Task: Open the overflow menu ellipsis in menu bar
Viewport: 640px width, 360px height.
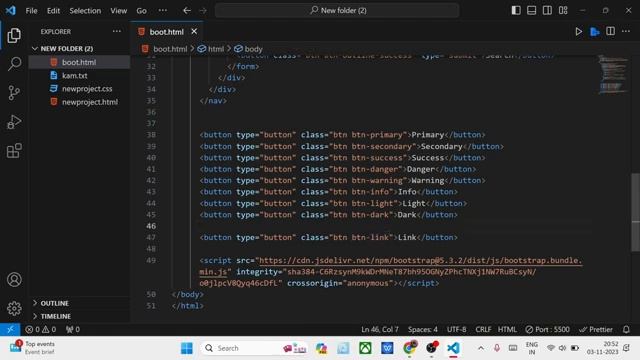Action: pos(162,11)
